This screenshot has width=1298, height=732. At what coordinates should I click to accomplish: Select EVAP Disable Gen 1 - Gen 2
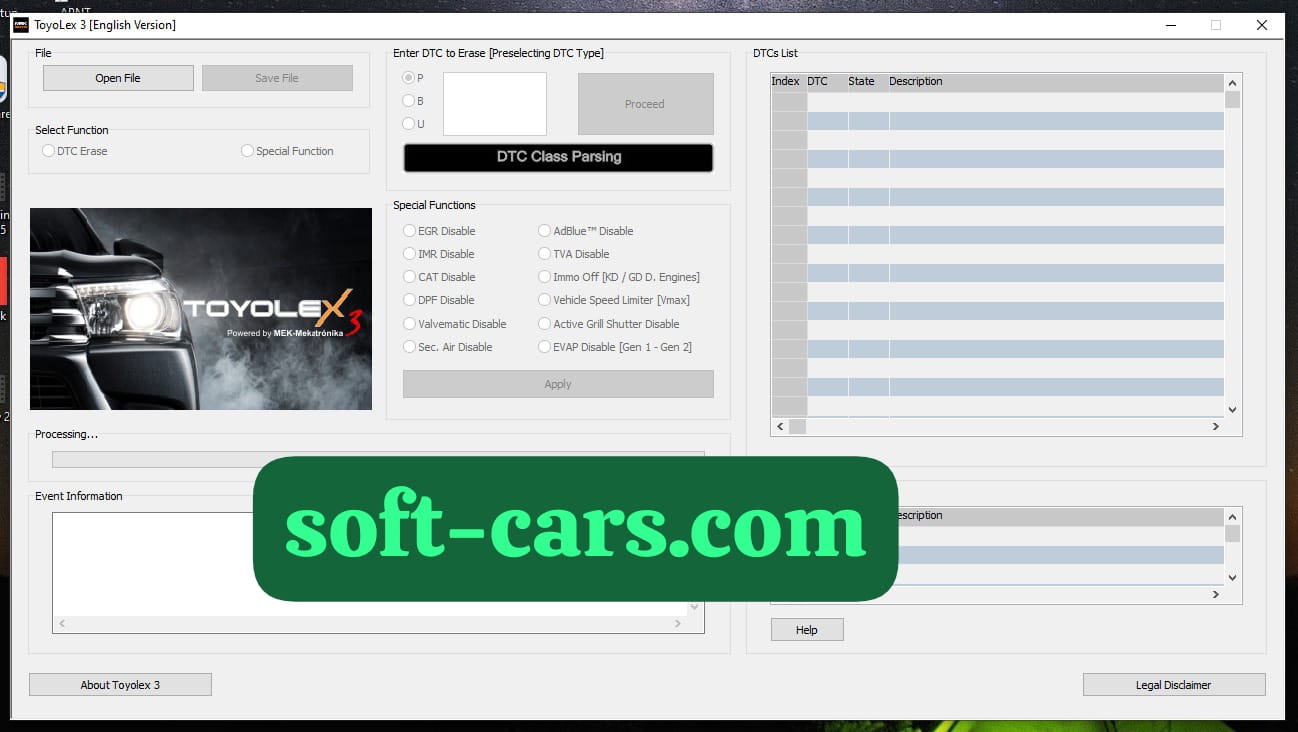[x=615, y=347]
